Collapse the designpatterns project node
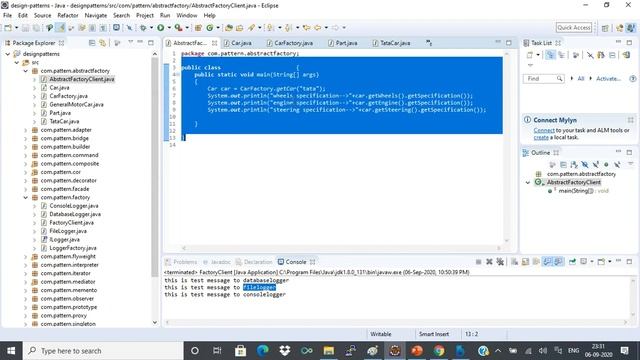 click(x=8, y=54)
